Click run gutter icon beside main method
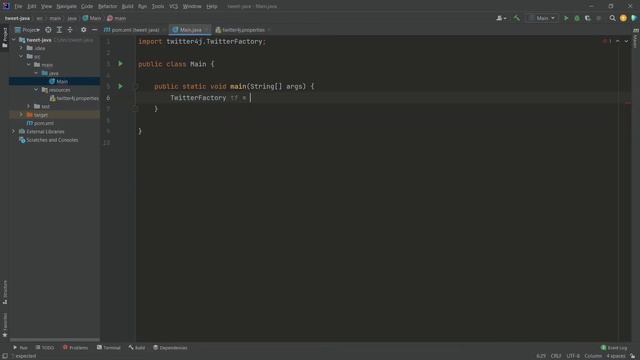Image resolution: width=640 pixels, height=360 pixels. [120, 87]
